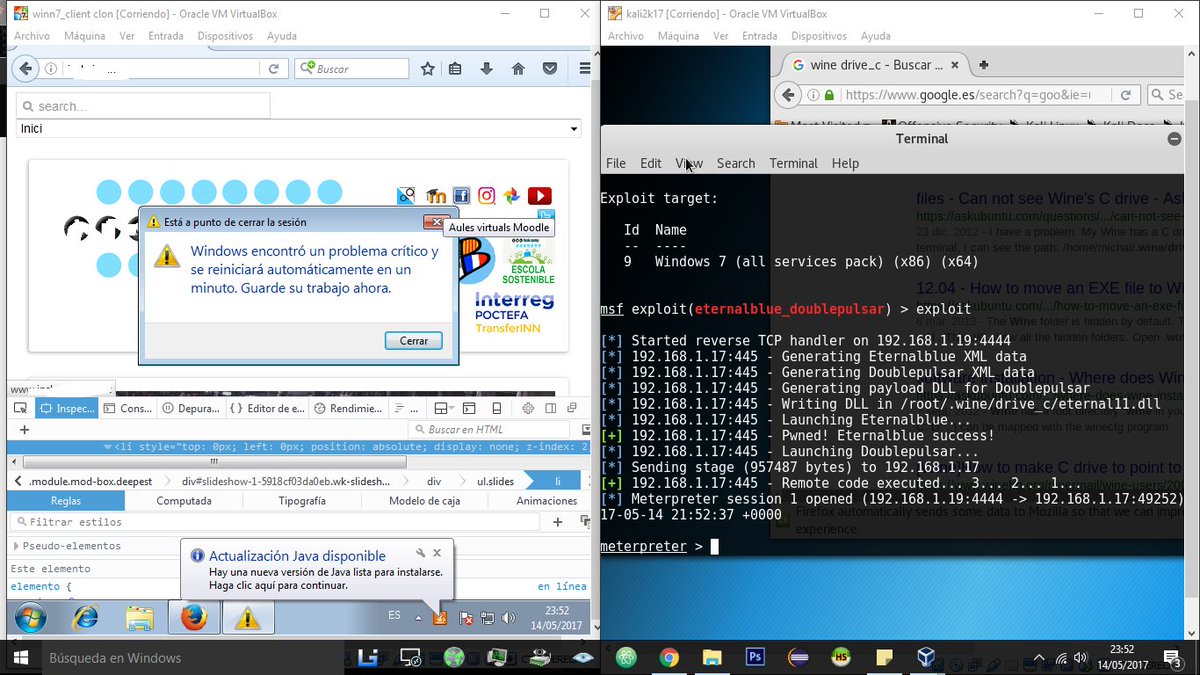
Task: Select the Tipografía tab
Action: 302,501
